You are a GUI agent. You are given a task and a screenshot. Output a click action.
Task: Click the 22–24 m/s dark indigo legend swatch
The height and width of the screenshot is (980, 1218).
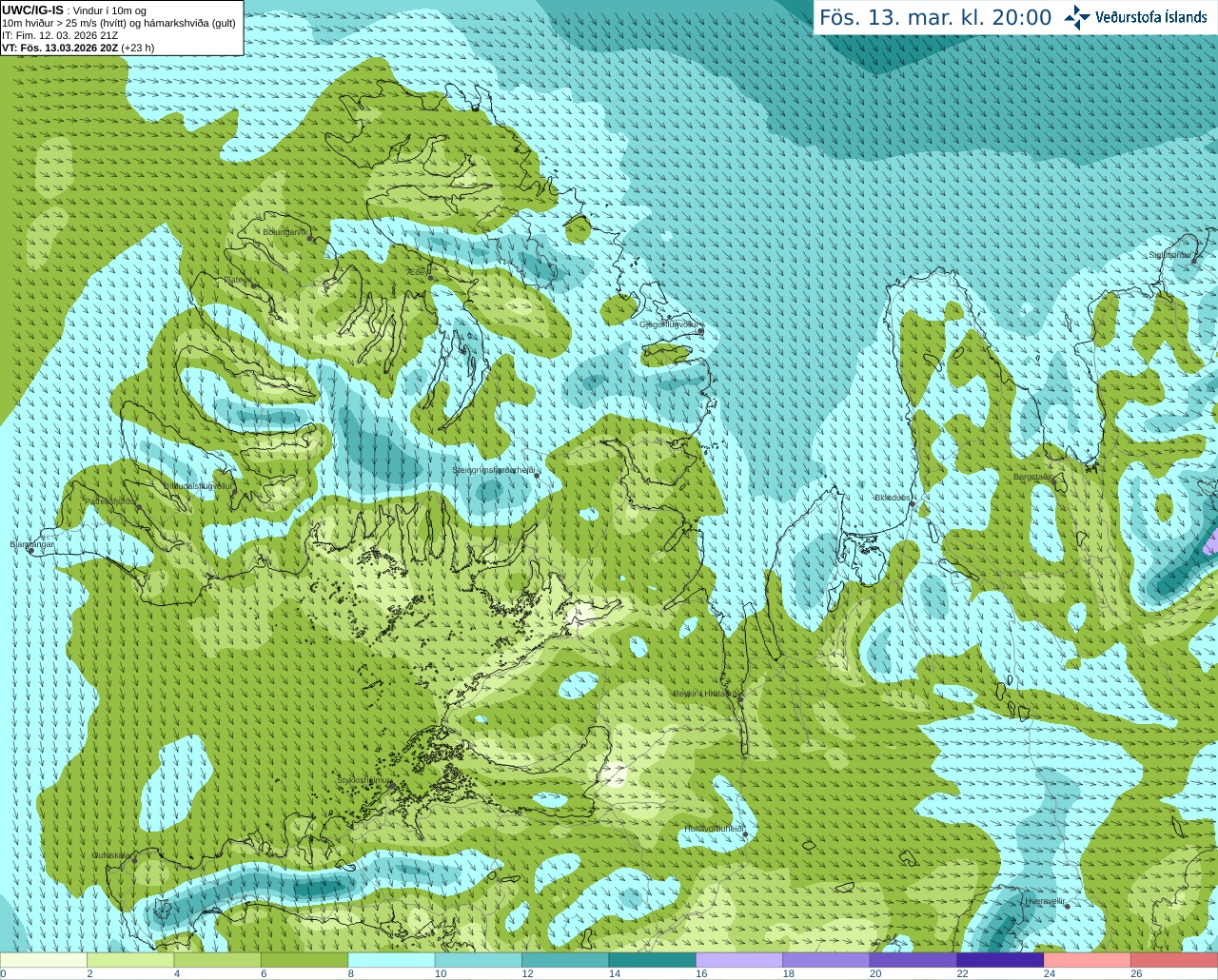[x=1001, y=960]
